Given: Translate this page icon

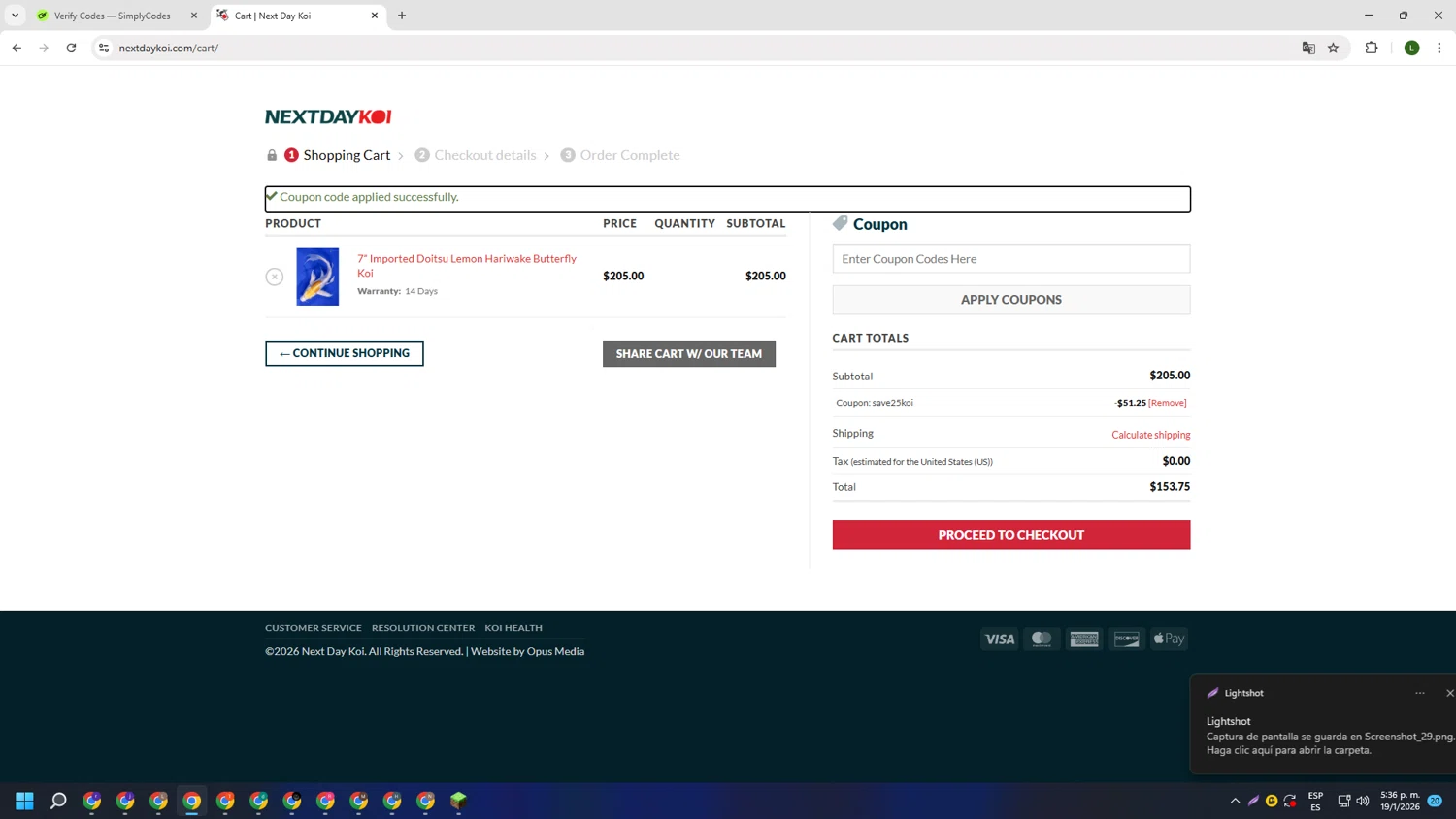Looking at the screenshot, I should tap(1308, 48).
